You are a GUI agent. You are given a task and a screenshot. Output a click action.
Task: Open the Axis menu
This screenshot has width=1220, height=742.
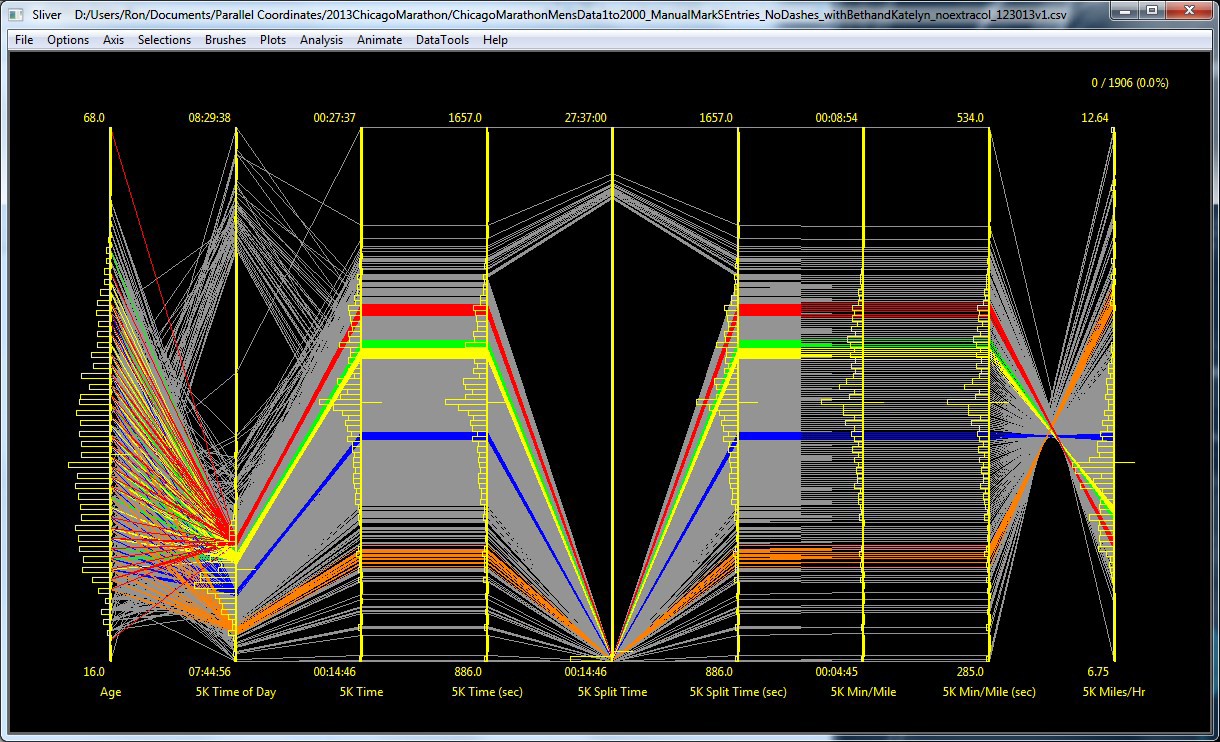click(x=113, y=40)
